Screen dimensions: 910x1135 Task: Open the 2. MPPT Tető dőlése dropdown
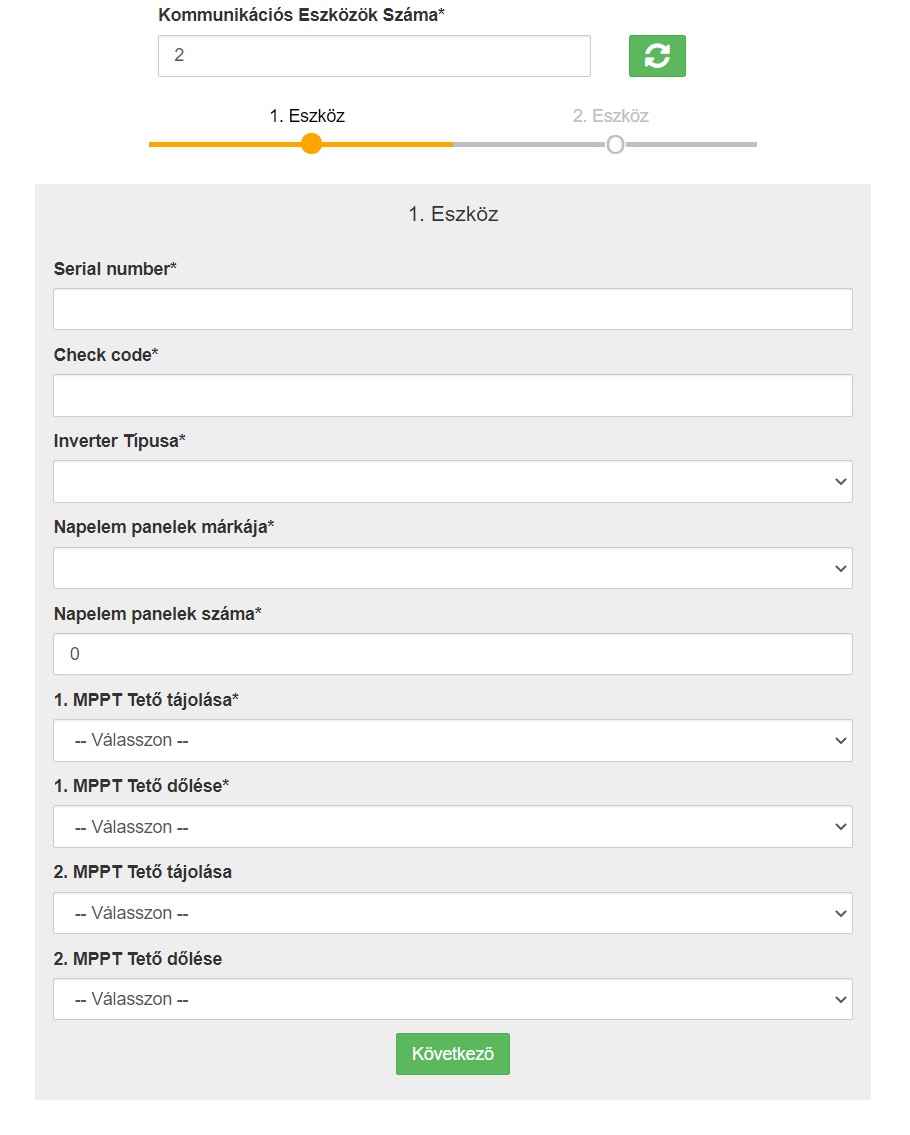tap(452, 999)
